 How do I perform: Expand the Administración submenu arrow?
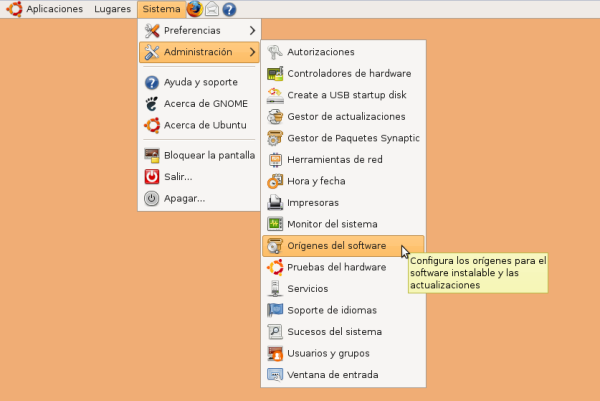tap(252, 52)
